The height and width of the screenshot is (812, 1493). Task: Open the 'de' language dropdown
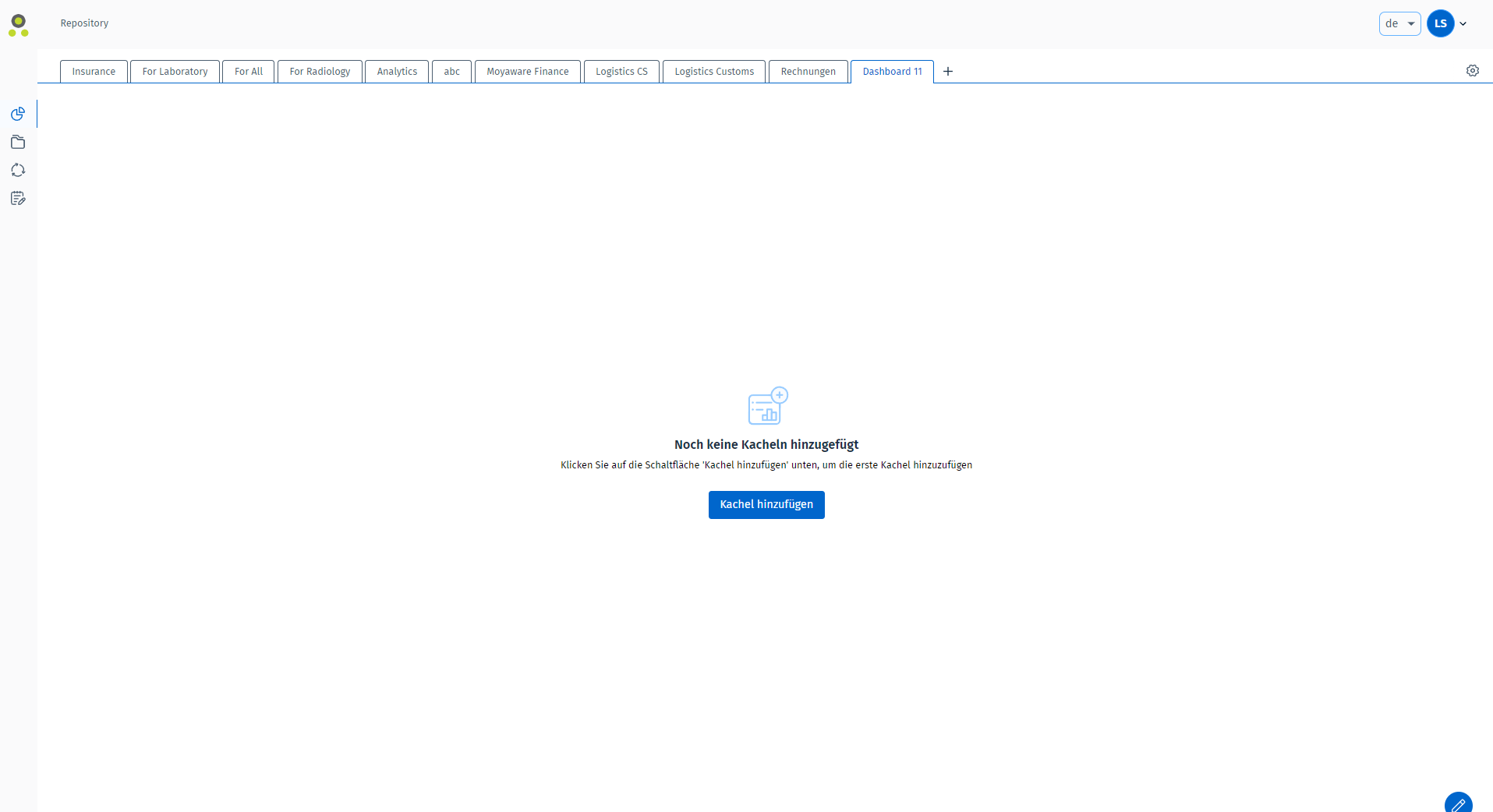1399,23
